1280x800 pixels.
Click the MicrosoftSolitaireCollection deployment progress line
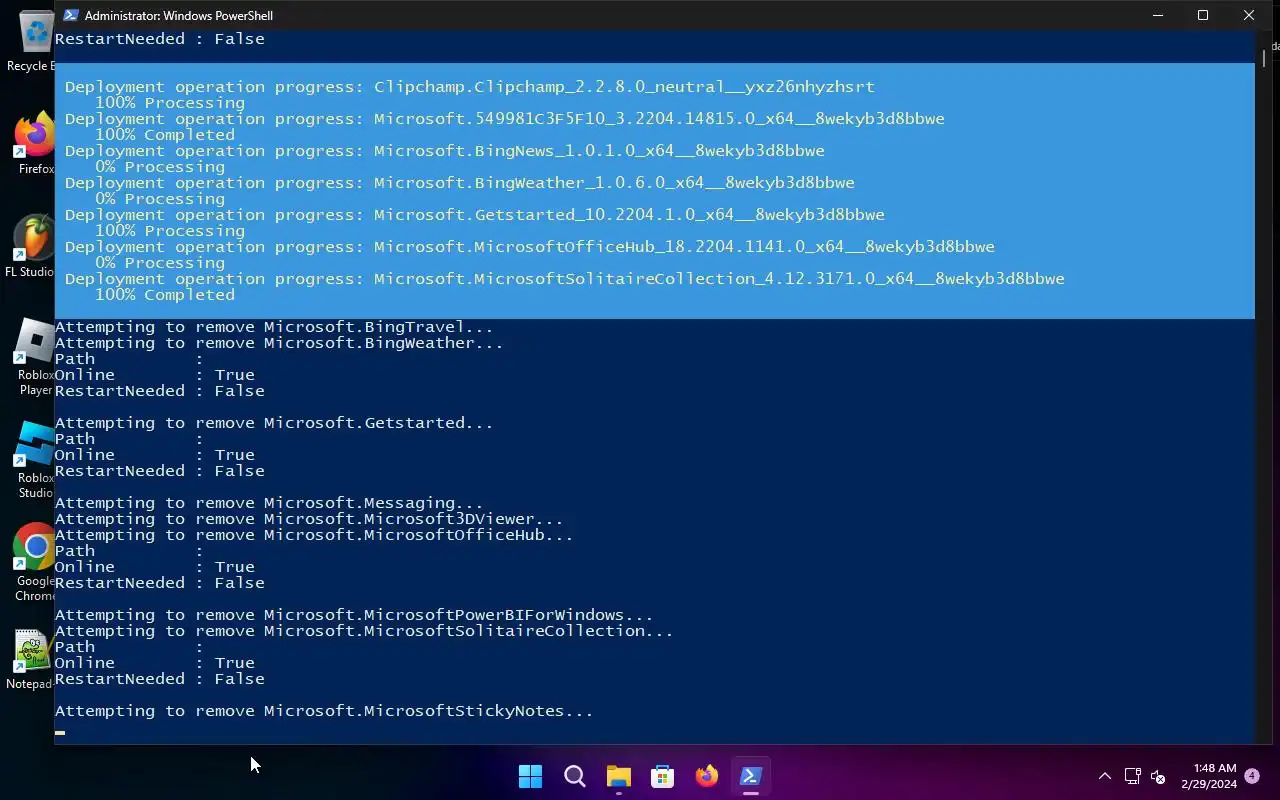coord(565,279)
